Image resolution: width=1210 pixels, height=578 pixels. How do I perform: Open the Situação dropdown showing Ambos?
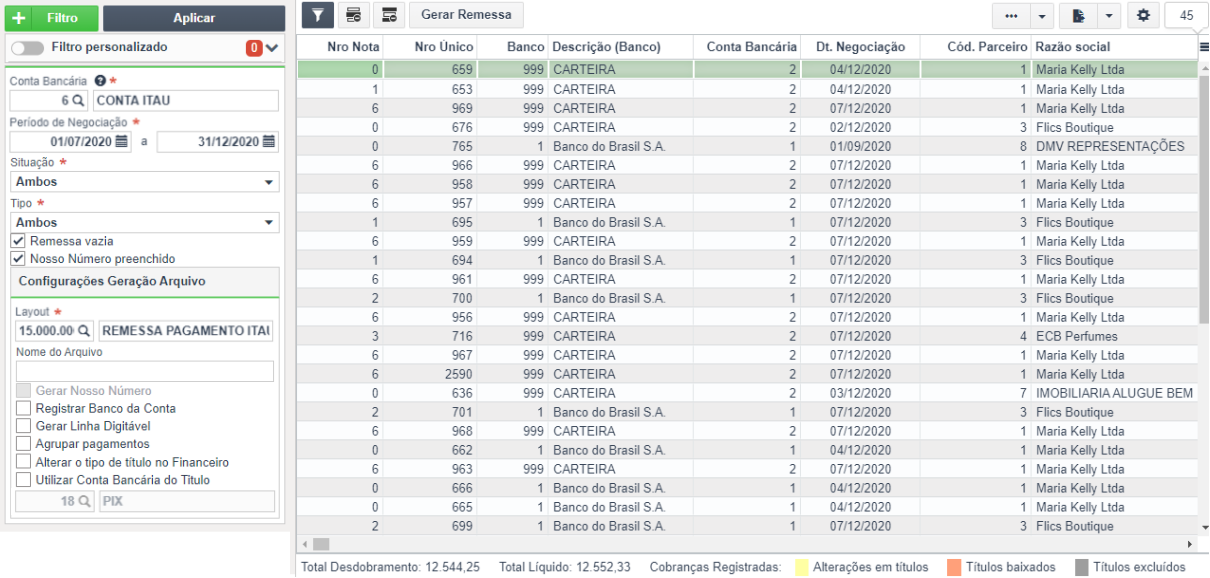click(145, 182)
